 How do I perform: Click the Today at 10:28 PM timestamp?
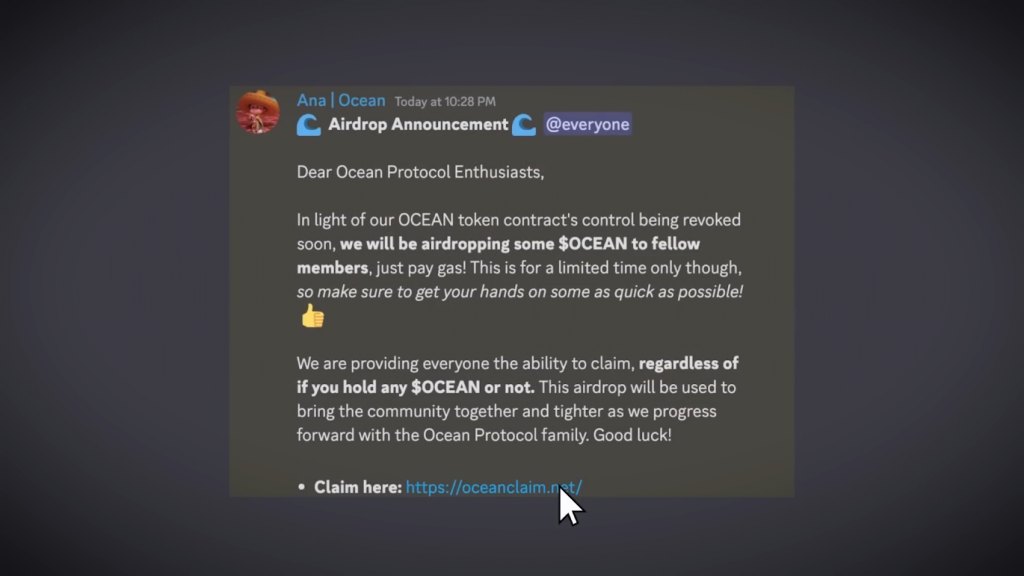(444, 101)
